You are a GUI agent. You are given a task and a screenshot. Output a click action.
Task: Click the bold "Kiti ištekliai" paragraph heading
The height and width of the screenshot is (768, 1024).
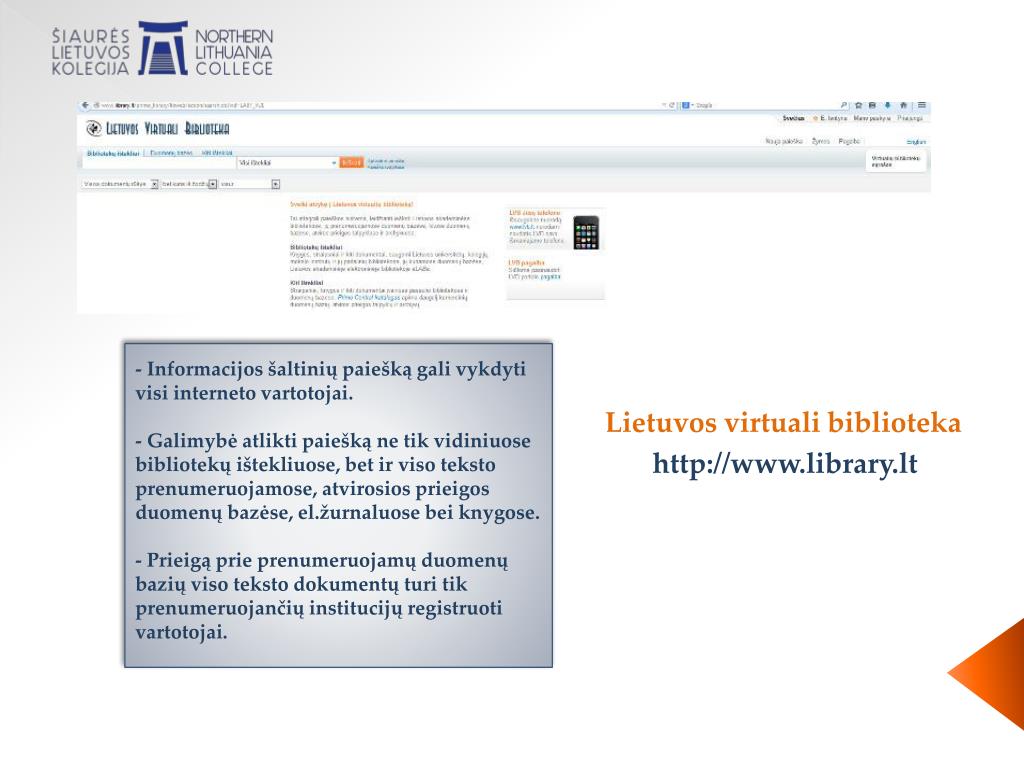(x=307, y=283)
